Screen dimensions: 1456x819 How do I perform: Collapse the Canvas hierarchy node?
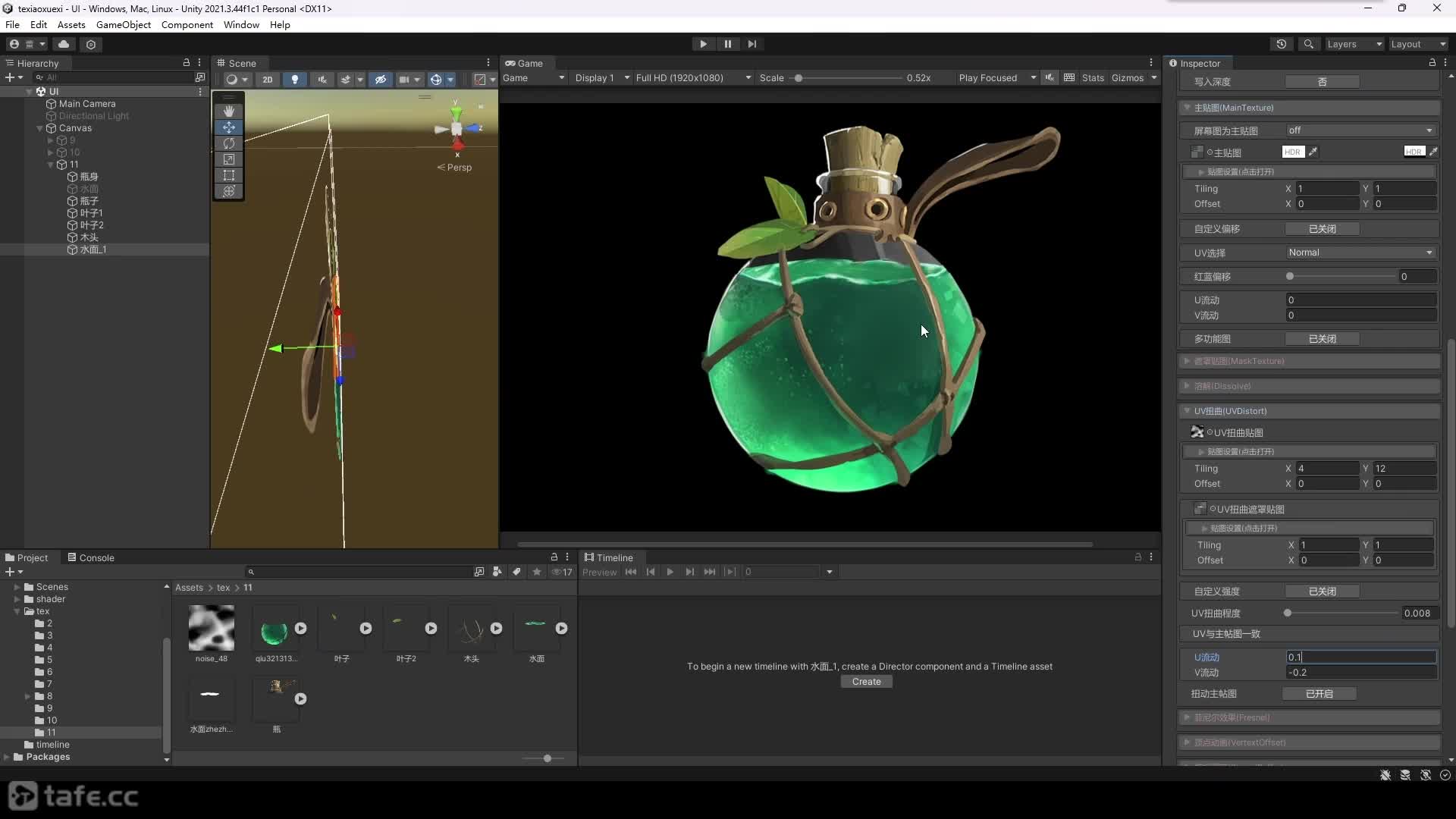click(x=39, y=128)
